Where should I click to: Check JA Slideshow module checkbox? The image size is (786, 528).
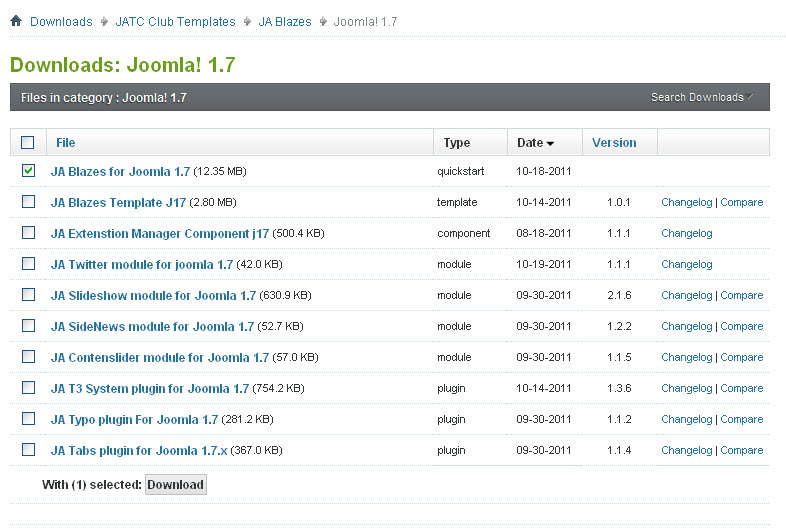pos(29,294)
